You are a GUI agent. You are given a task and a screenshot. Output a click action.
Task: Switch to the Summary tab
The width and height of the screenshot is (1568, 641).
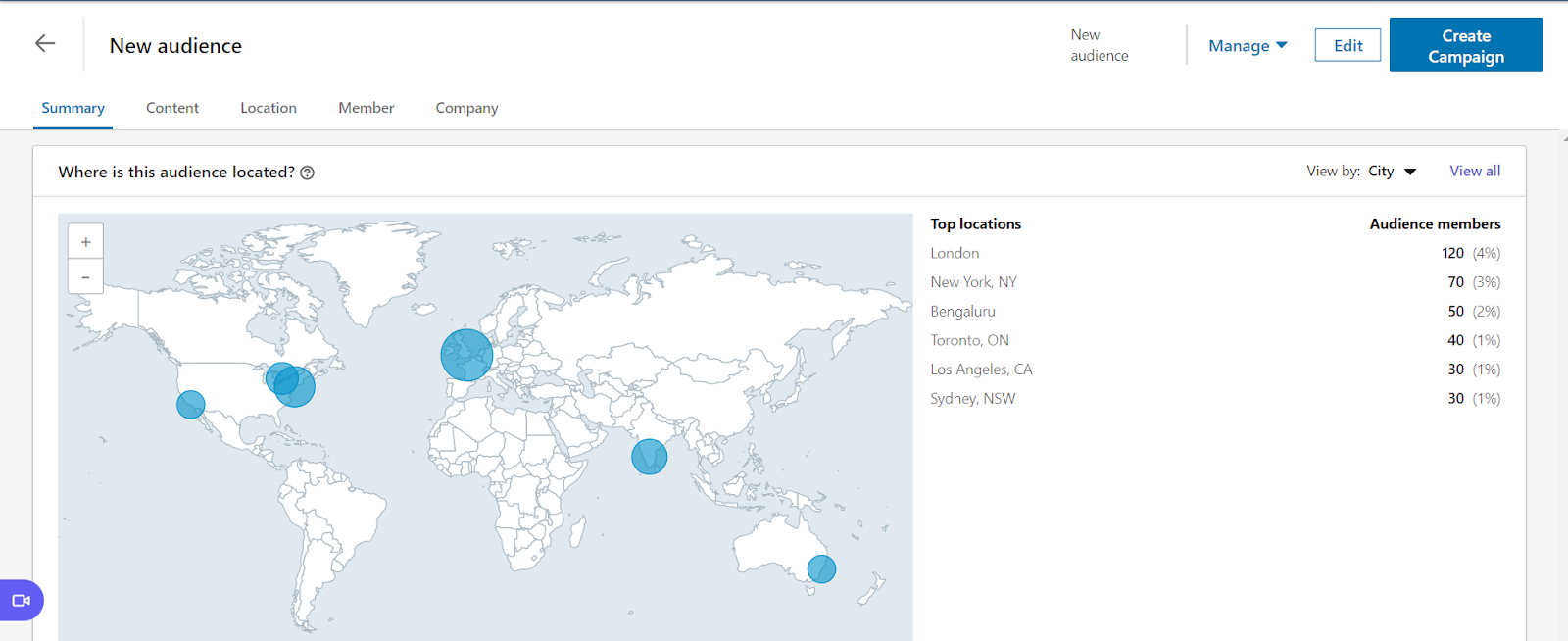[73, 108]
